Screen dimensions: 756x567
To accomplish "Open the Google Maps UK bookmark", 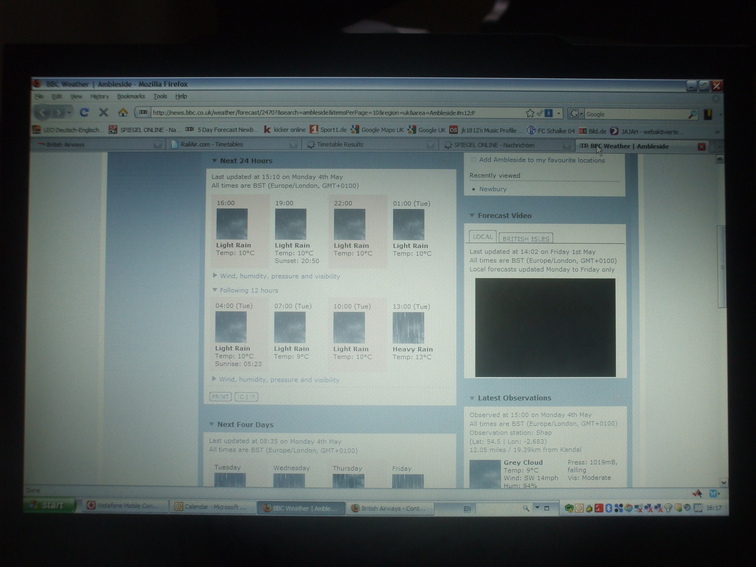I will (378, 130).
